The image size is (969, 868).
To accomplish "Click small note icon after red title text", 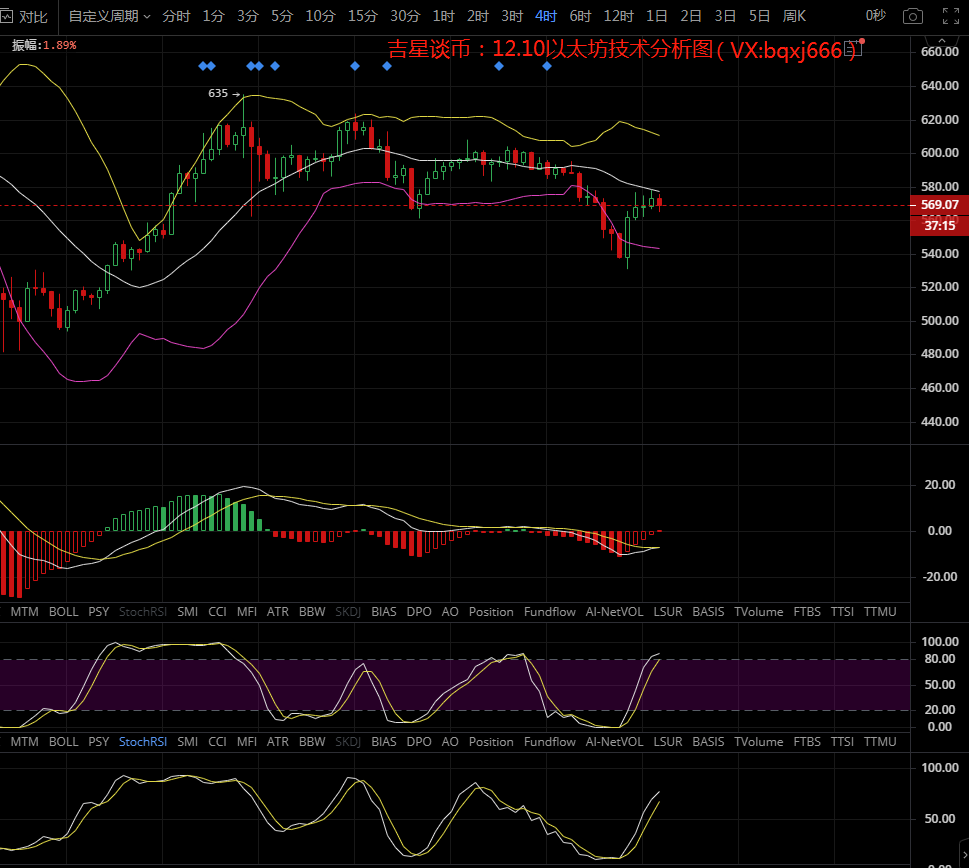I will [x=853, y=47].
